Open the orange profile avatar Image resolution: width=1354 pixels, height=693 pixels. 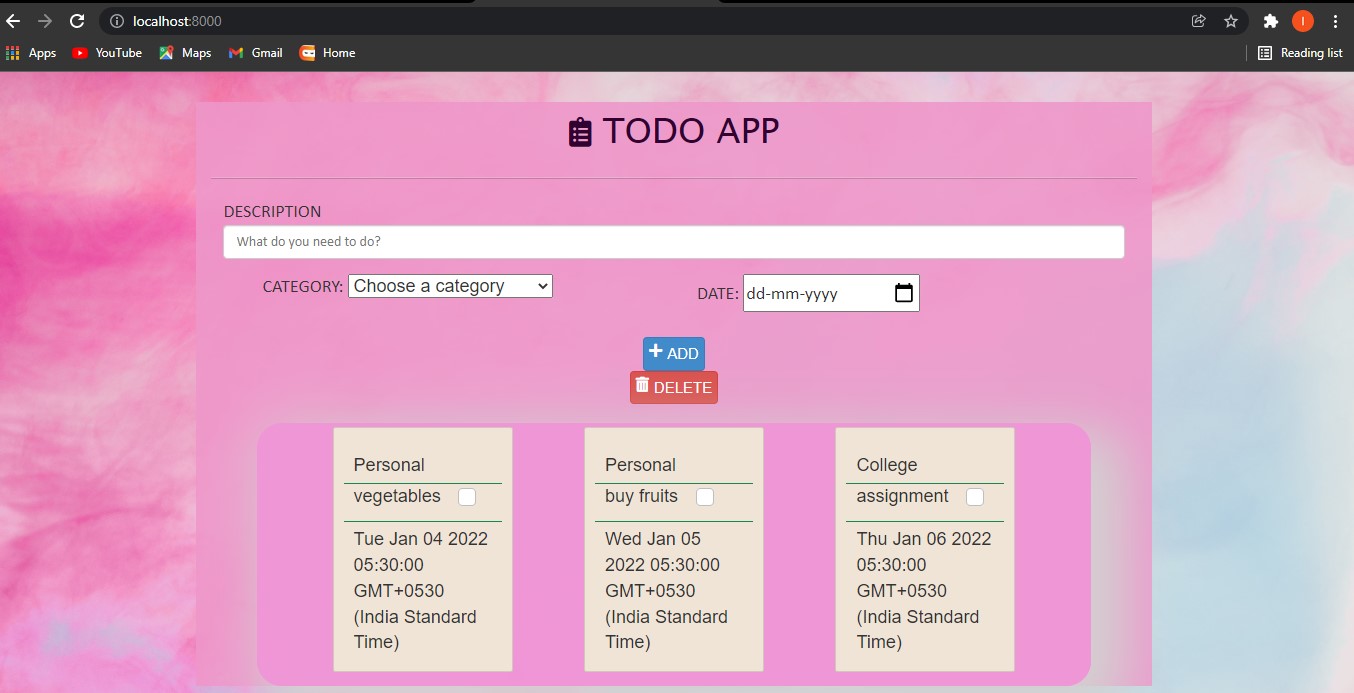(1302, 21)
